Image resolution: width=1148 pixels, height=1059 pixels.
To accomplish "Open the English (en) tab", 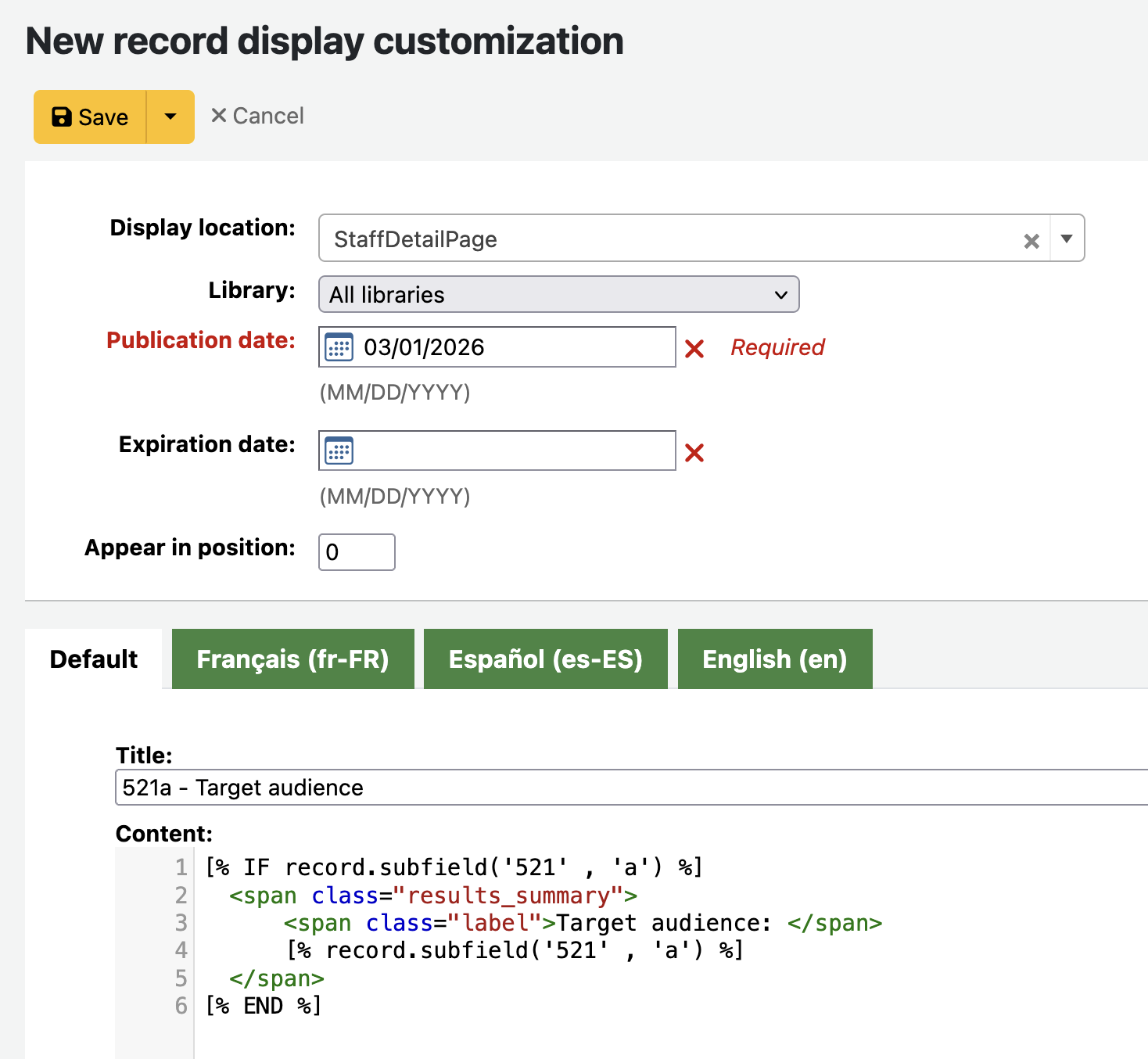I will (774, 659).
